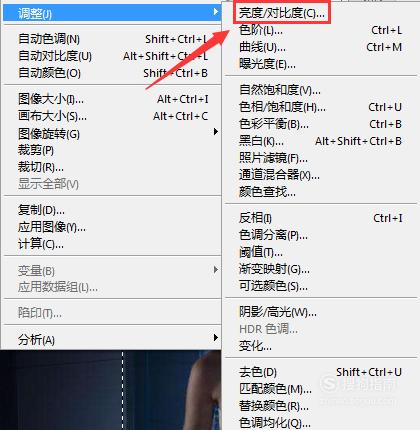Screen dimensions: 420x430
Task: Expand the 调整(J) submenu arrow
Action: [216, 12]
